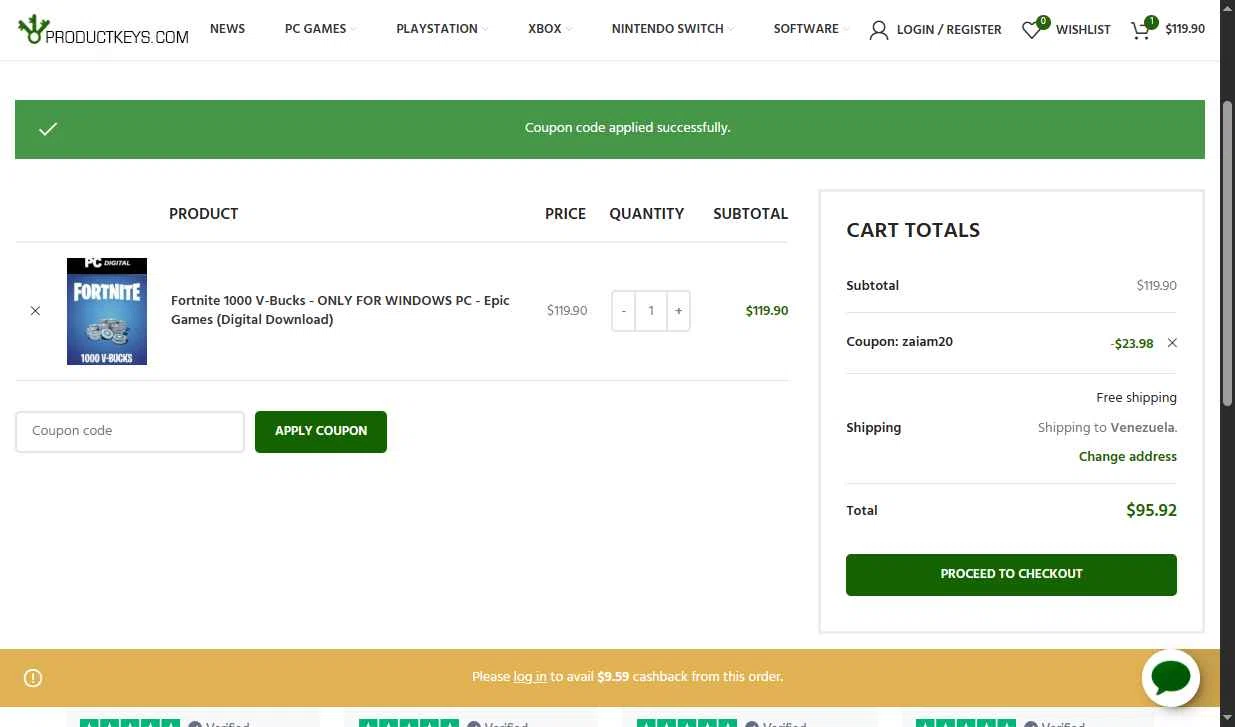Click the Change address link
1235x727 pixels.
point(1128,457)
